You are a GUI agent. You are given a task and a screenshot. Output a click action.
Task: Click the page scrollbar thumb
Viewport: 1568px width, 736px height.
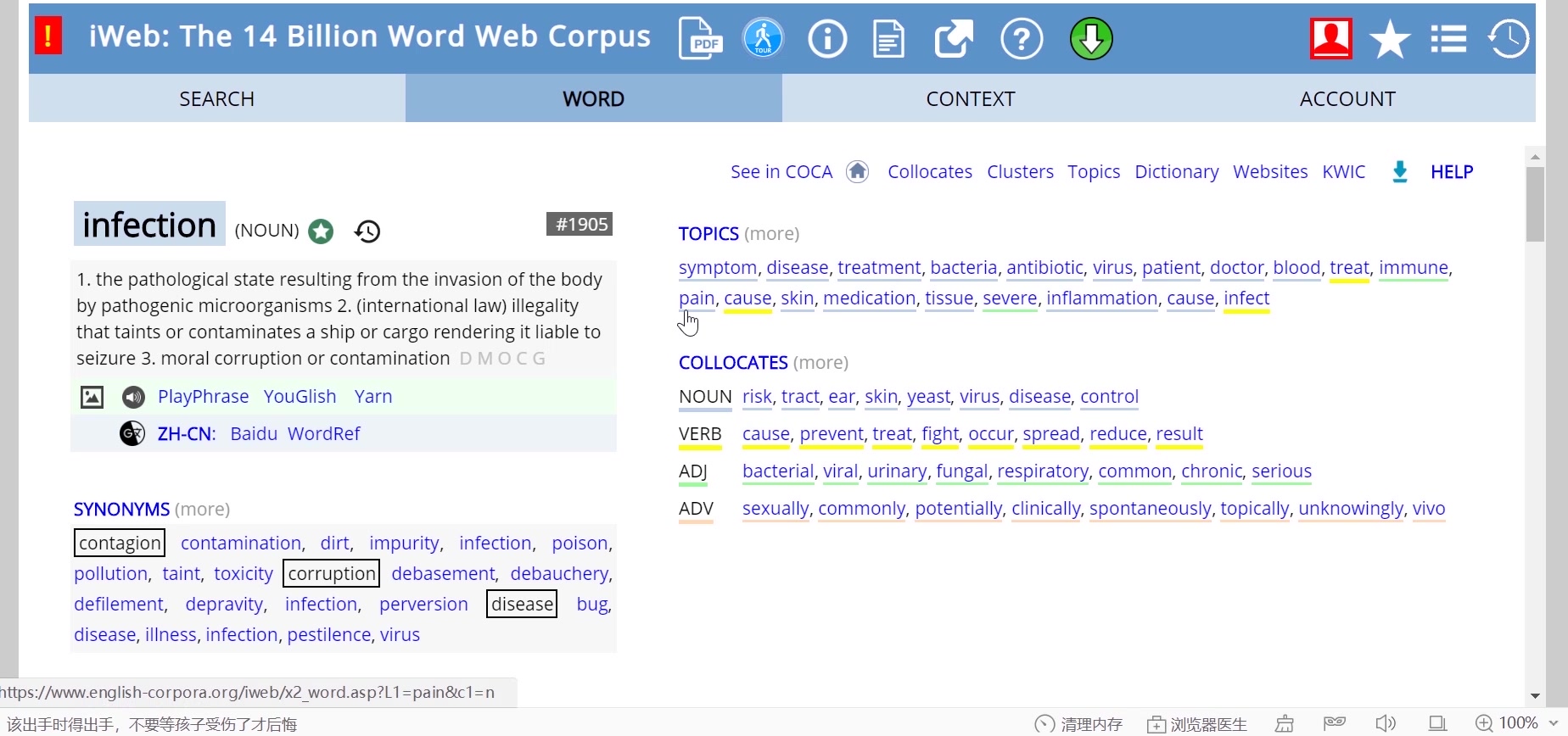tap(1535, 204)
